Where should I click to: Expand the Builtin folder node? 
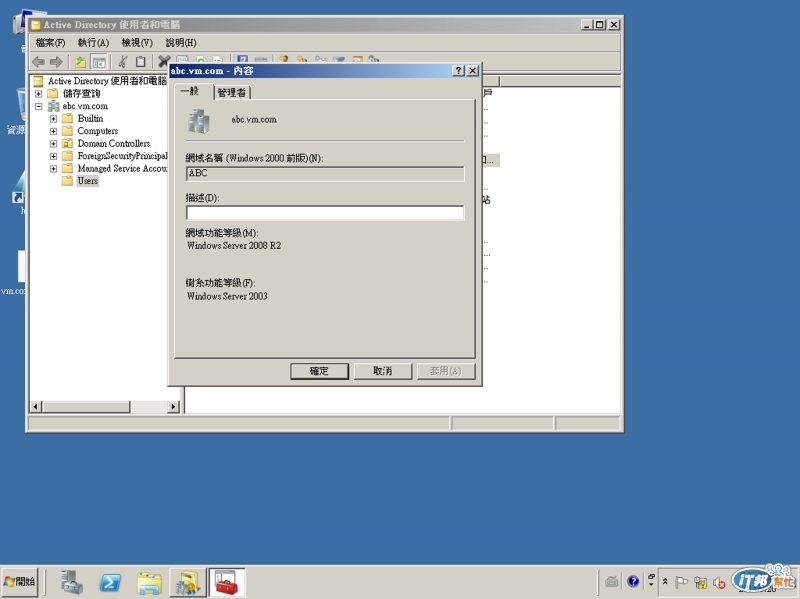[53, 118]
